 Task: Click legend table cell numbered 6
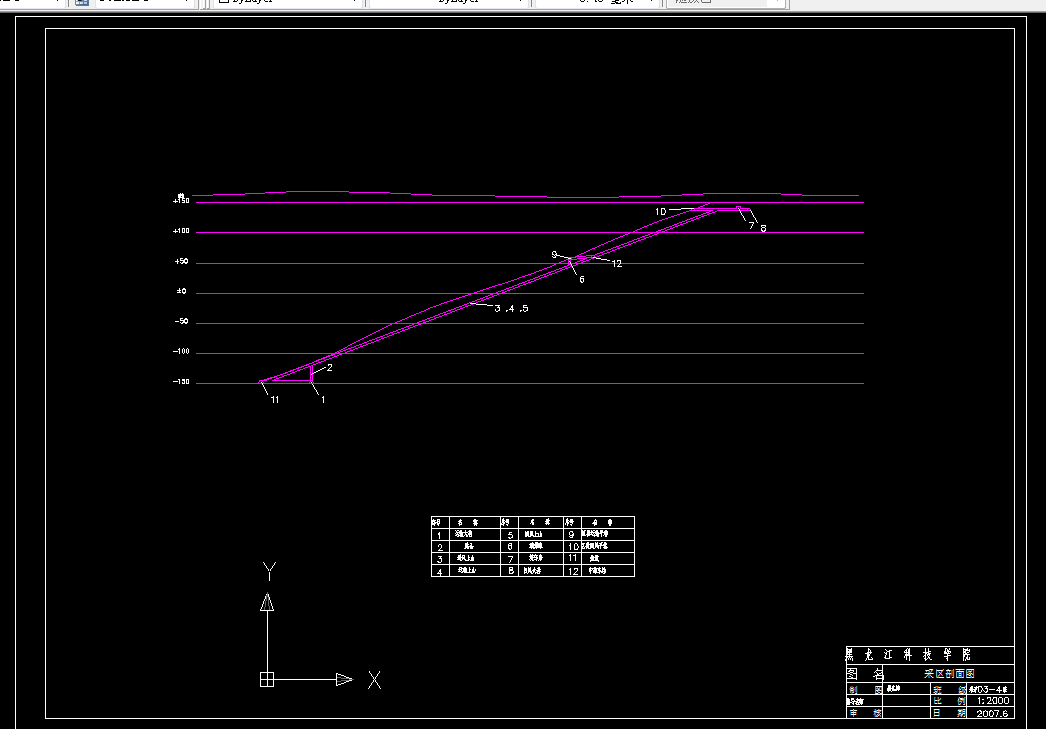pos(510,547)
